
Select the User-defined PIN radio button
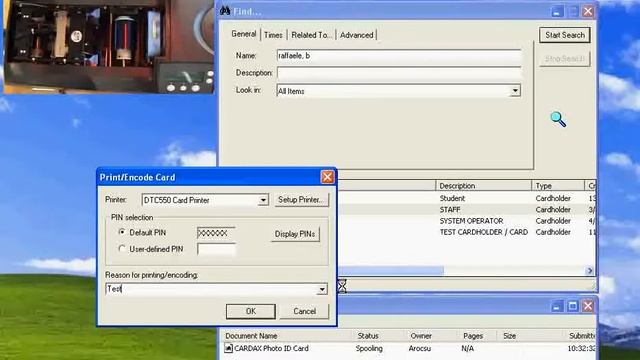122,249
